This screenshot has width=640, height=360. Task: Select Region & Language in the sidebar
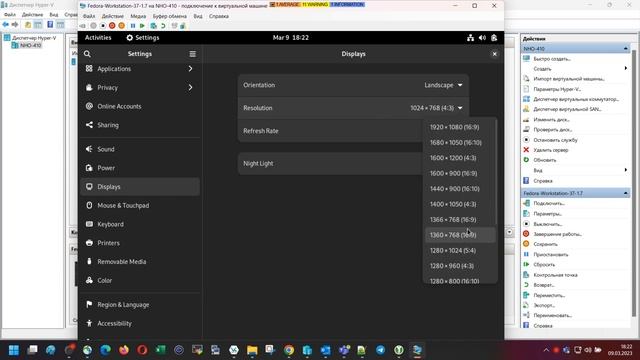point(140,304)
